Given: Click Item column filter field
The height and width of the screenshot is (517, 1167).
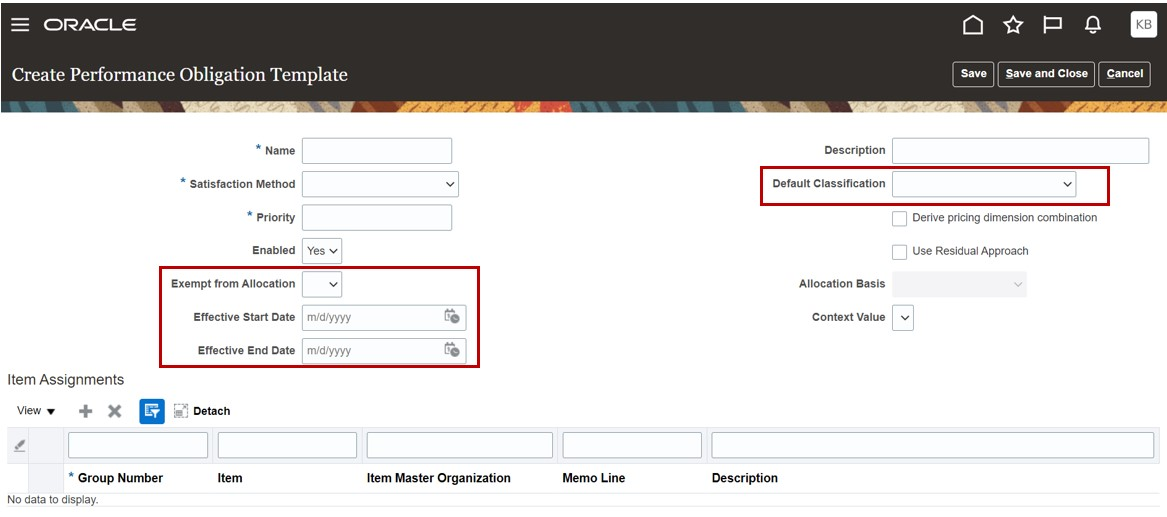Looking at the screenshot, I should pyautogui.click(x=287, y=445).
